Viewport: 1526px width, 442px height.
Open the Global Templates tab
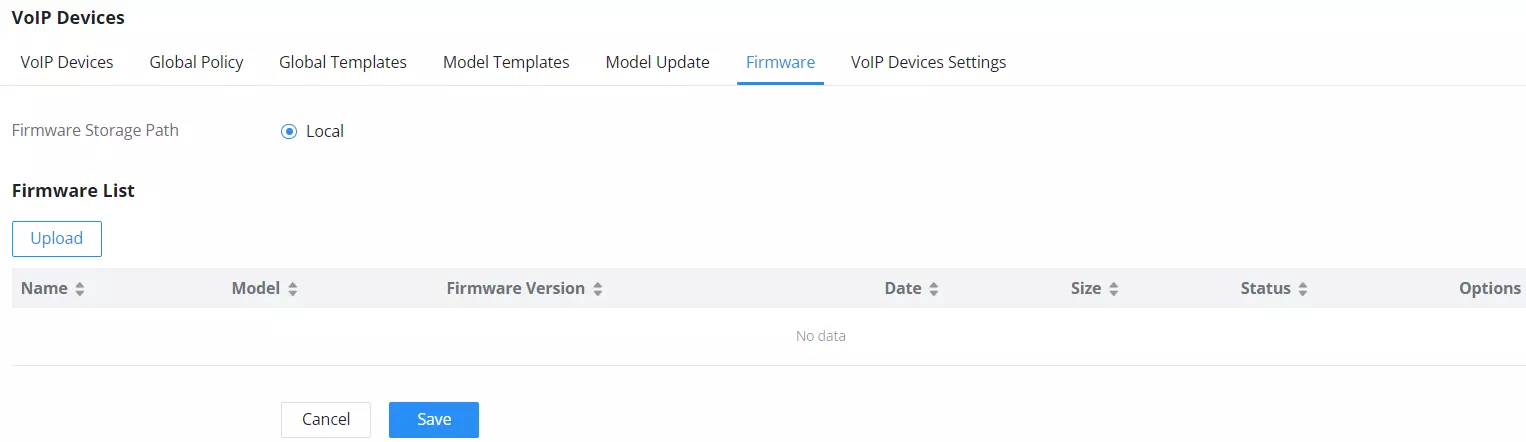click(x=343, y=62)
